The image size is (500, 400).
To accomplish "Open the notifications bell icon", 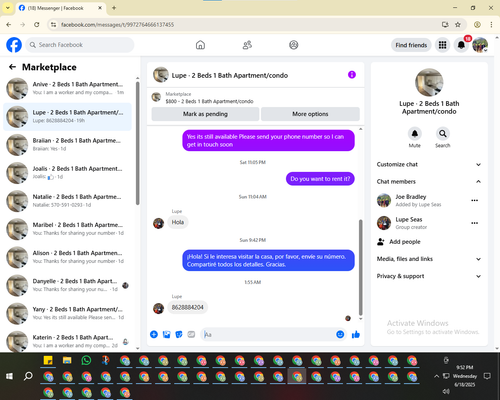I will [x=461, y=45].
